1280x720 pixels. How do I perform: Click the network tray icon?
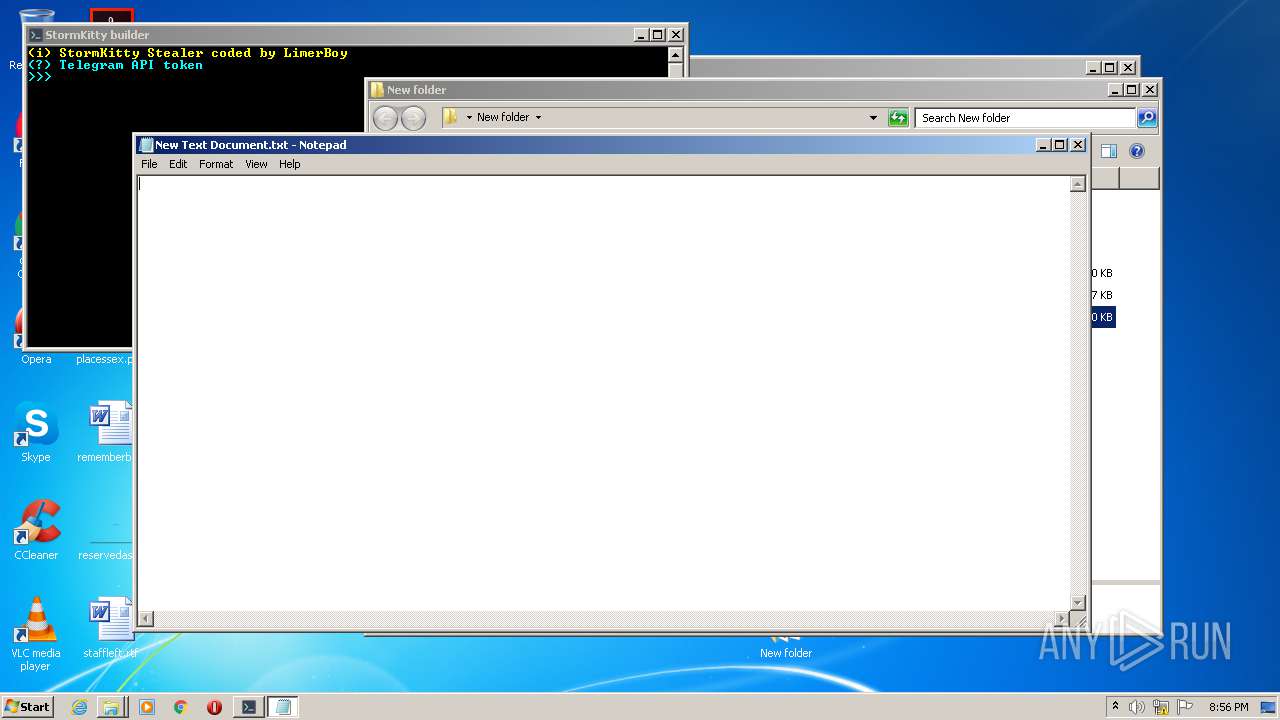coord(1161,707)
